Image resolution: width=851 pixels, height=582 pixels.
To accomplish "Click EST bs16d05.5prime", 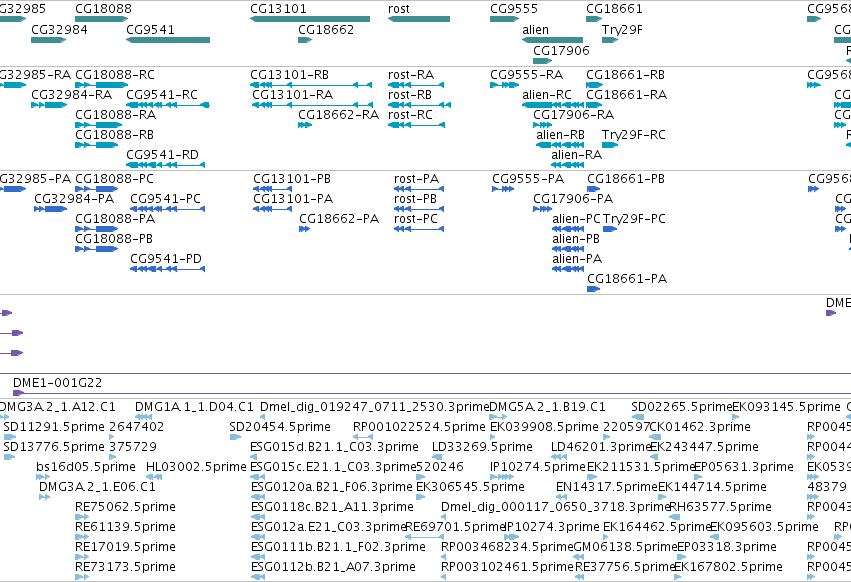I will pos(86,467).
